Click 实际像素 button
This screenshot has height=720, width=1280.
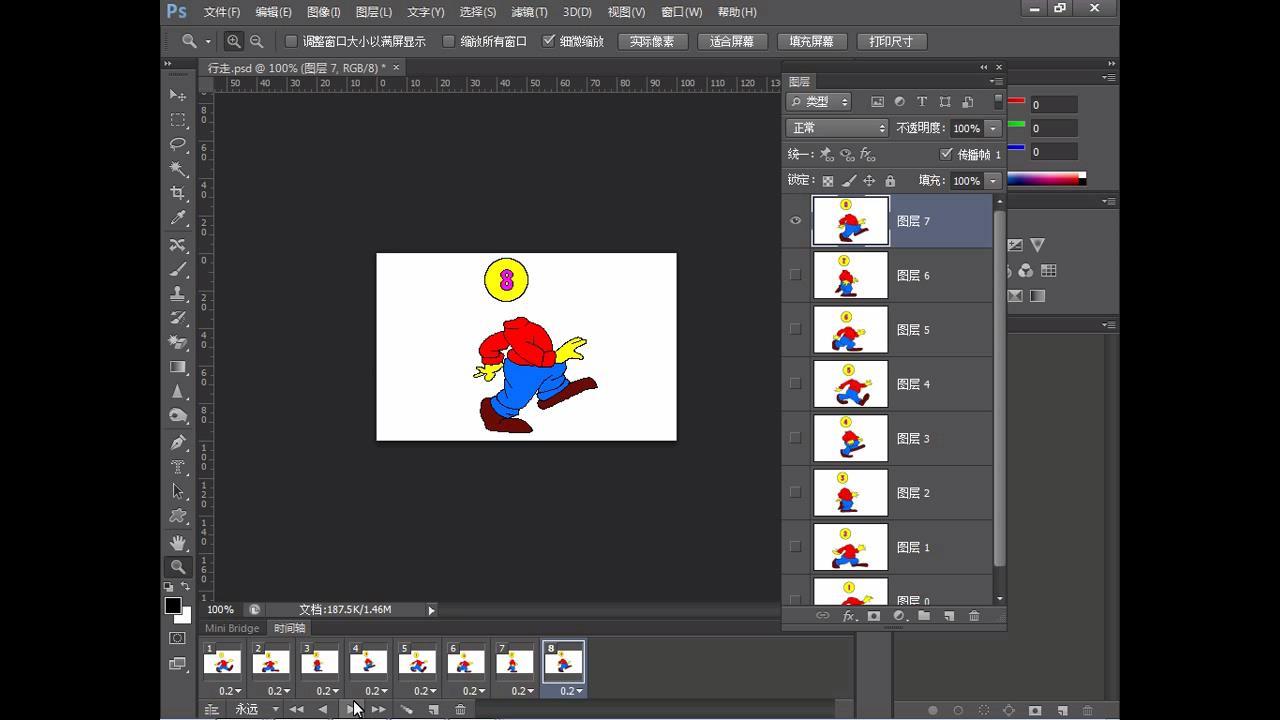652,41
